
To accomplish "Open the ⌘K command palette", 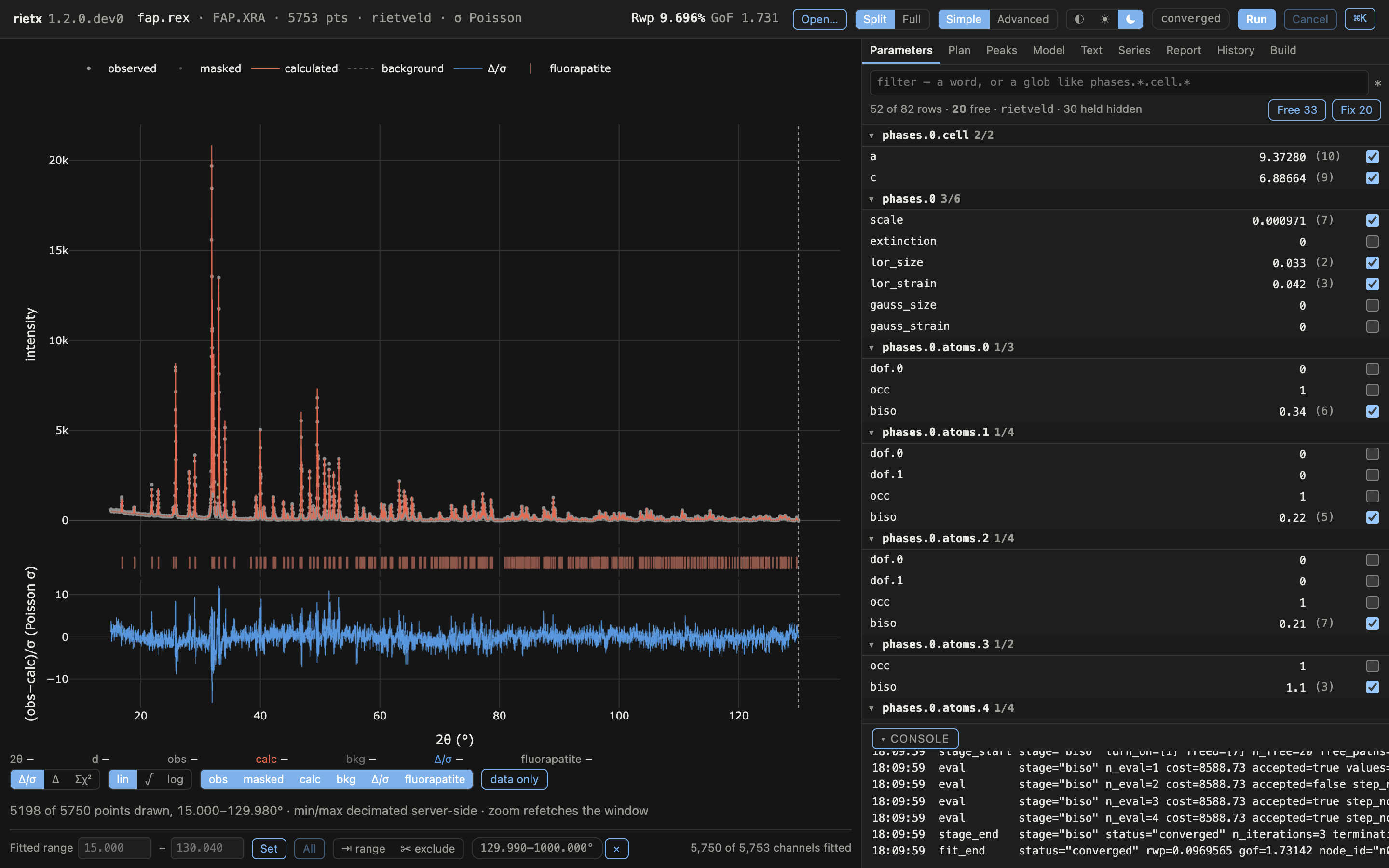I will [x=1360, y=19].
